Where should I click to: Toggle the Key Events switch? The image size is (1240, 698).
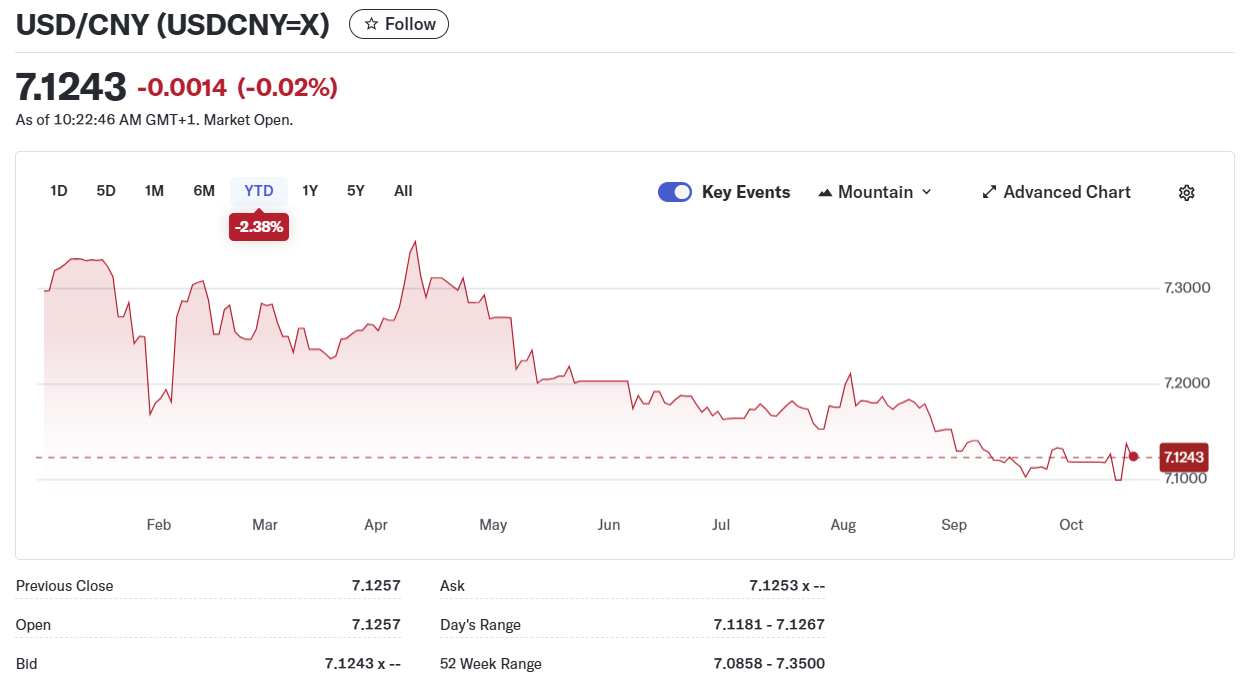point(675,192)
